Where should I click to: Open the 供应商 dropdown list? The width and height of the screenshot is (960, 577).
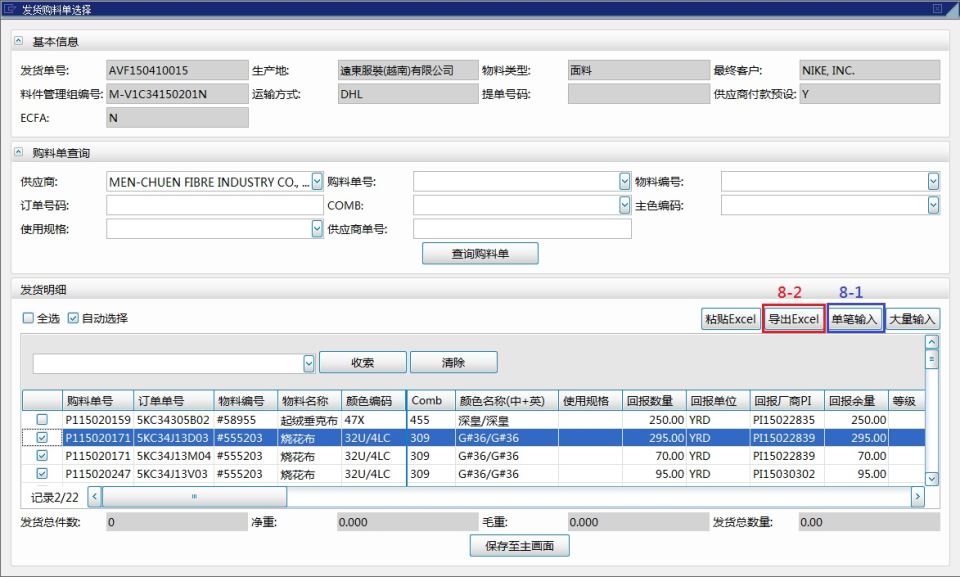pyautogui.click(x=317, y=182)
